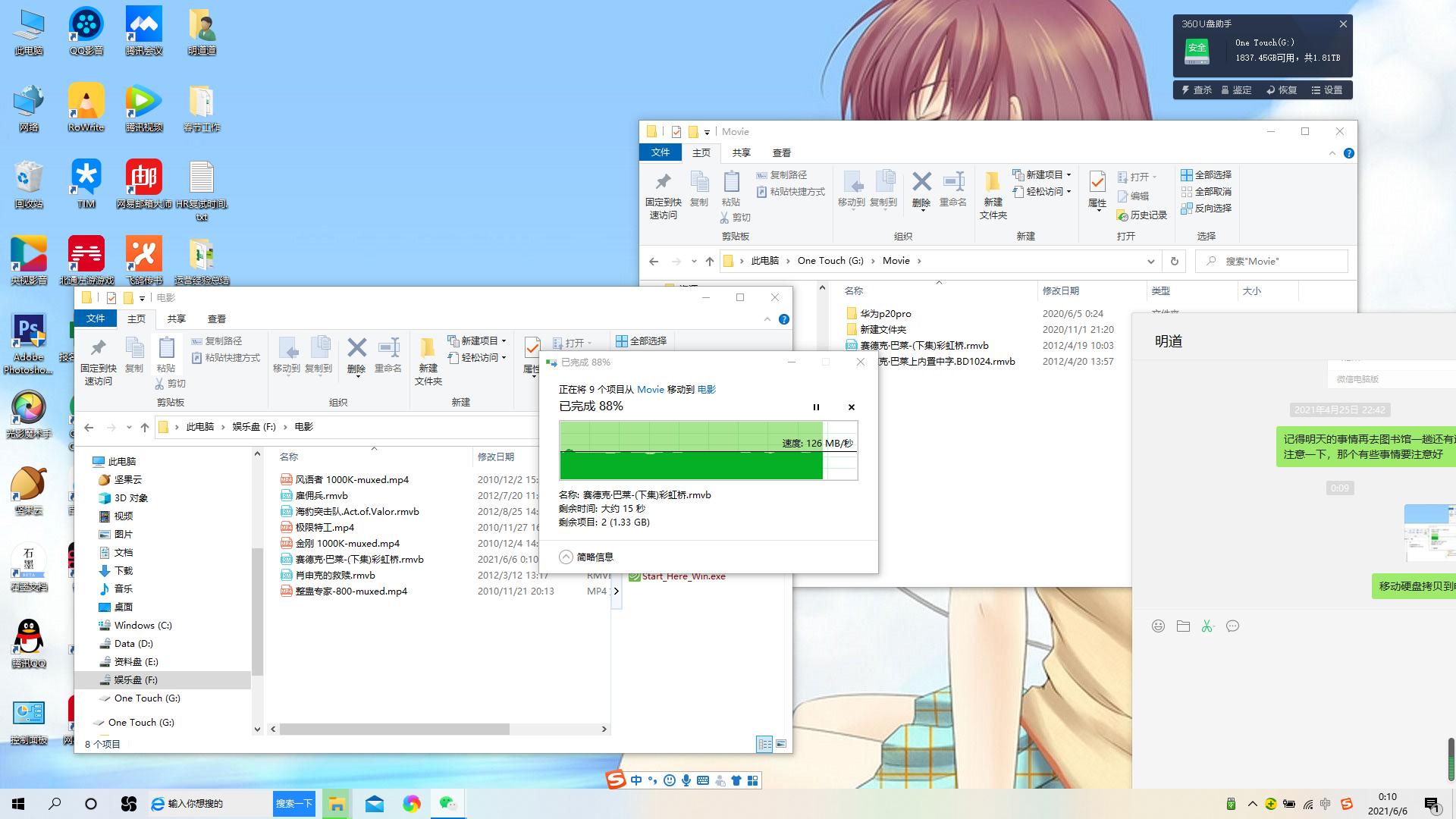Click 全部选择 in Movie window ribbon
Screen dimensions: 1456x819
1206,174
